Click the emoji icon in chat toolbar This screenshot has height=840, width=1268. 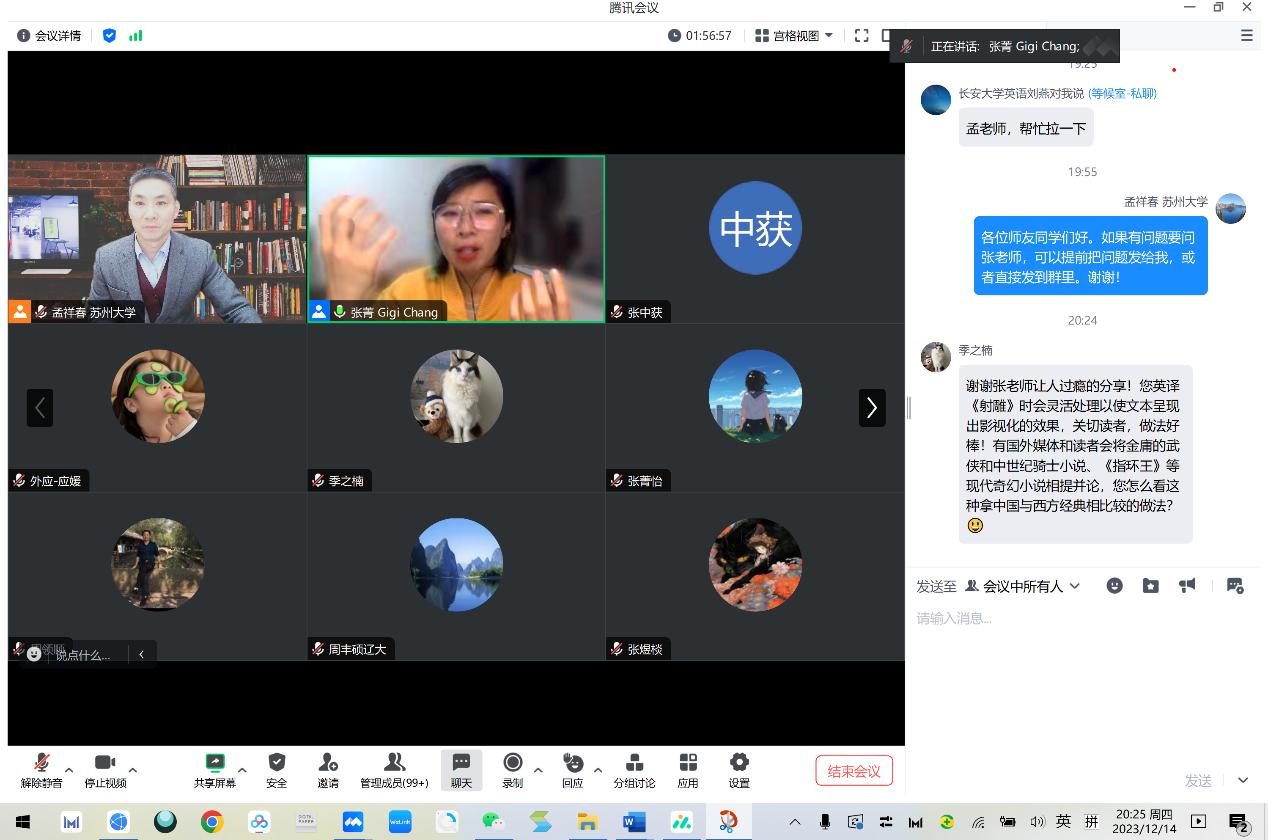pyautogui.click(x=1114, y=586)
